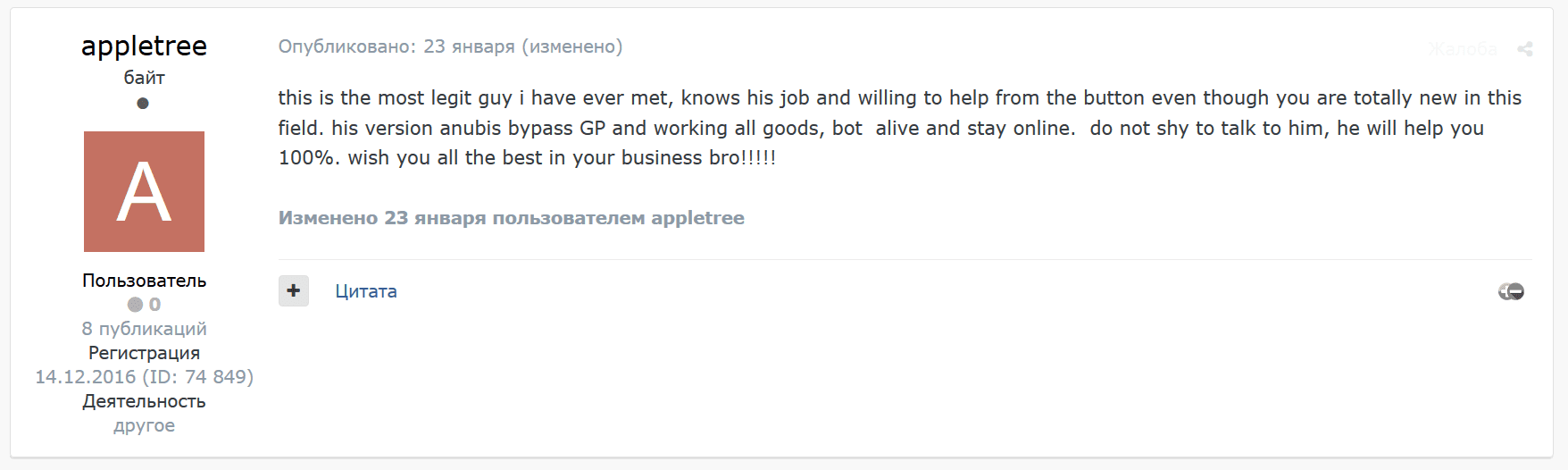Open the Опубликовано 23 января post date link

[x=396, y=46]
